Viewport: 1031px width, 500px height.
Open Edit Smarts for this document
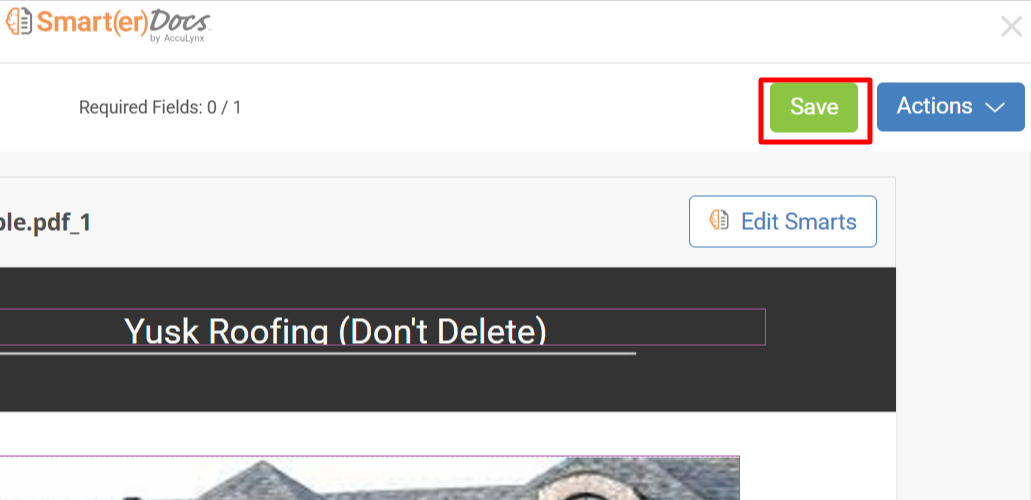point(782,221)
